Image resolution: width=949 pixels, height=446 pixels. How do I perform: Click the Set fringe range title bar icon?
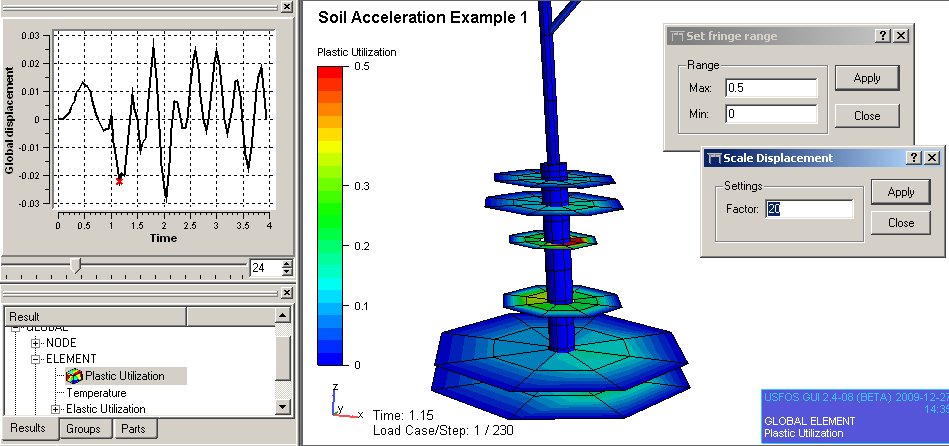(677, 36)
